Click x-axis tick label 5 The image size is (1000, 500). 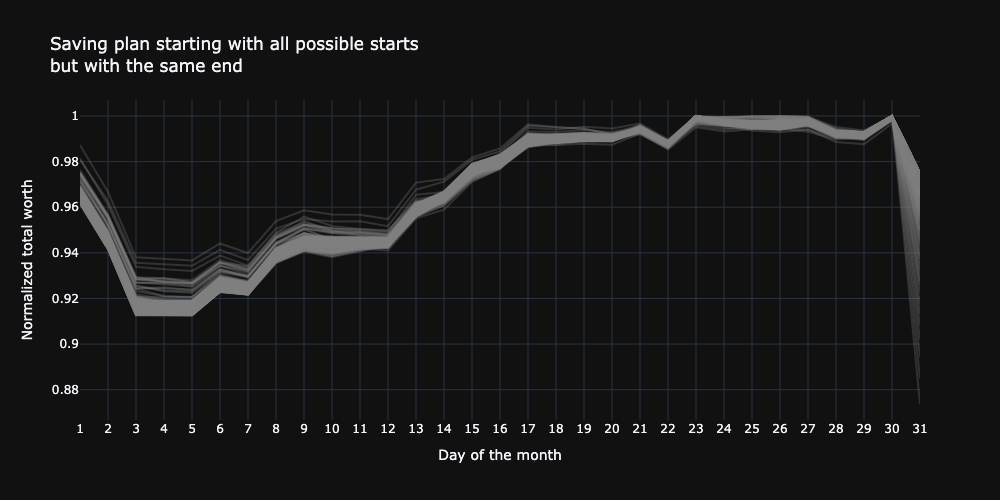click(192, 428)
